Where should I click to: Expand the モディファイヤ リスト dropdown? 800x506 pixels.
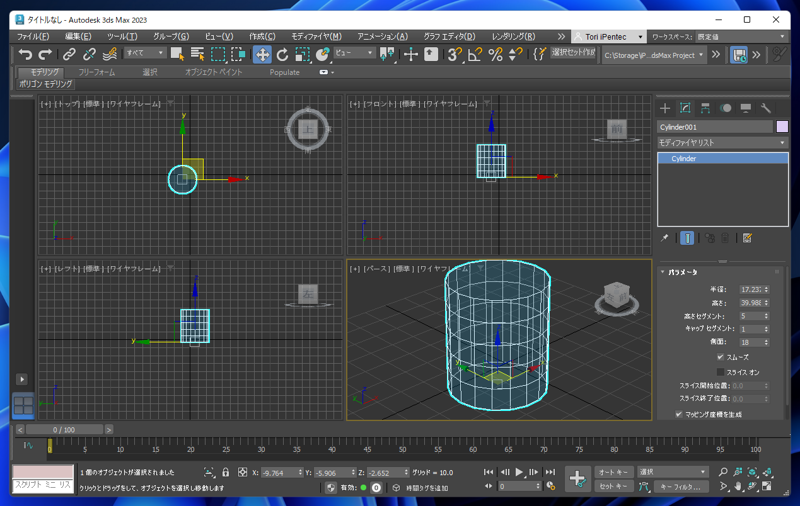point(722,143)
